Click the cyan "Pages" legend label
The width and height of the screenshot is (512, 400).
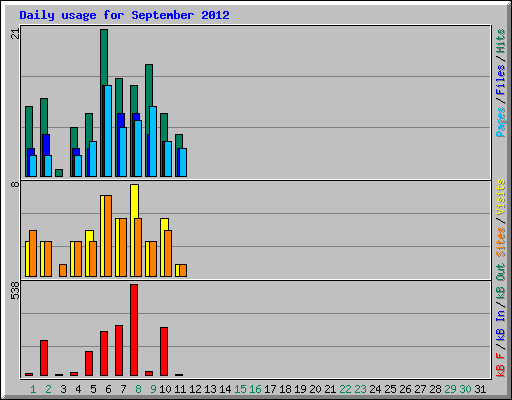point(500,122)
